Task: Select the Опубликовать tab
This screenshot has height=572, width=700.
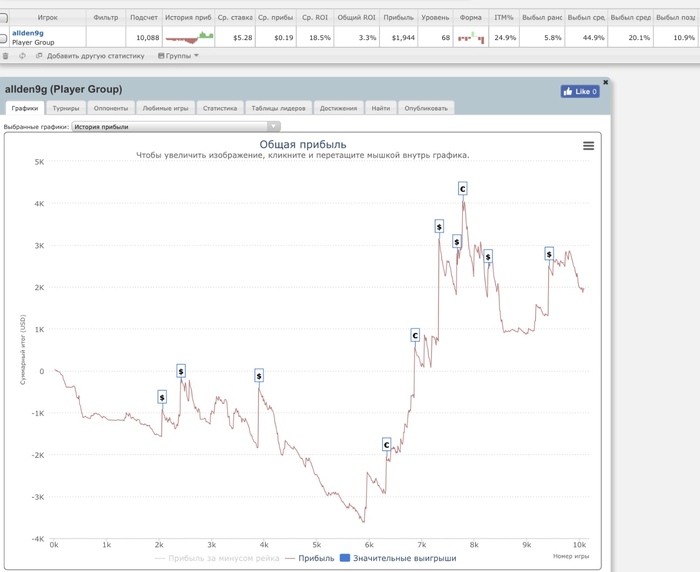Action: click(x=426, y=108)
